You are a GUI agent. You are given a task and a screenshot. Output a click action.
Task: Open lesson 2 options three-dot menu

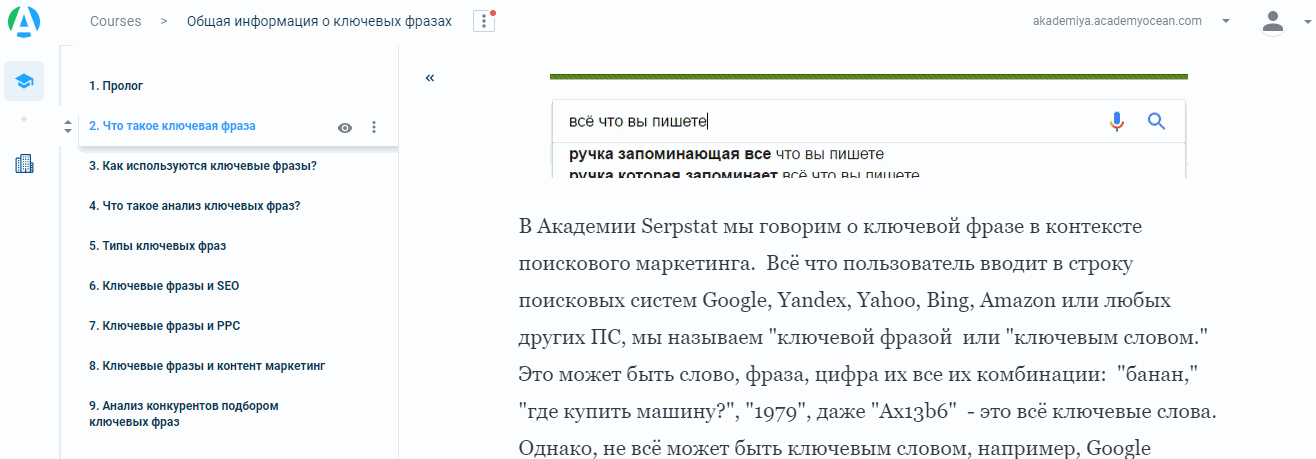tap(374, 127)
